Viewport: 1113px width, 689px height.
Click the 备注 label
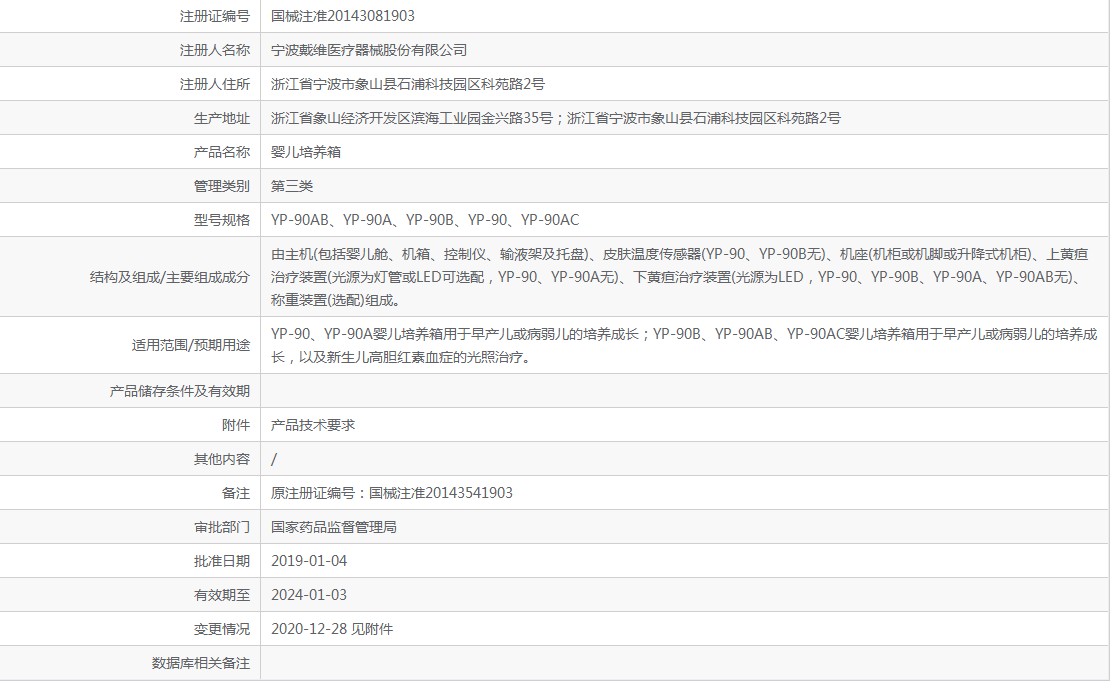pos(236,493)
